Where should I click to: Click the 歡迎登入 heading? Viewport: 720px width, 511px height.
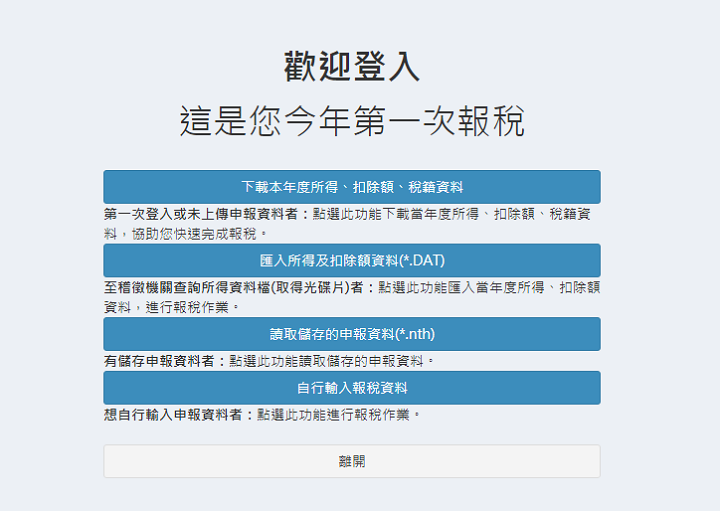point(352,67)
